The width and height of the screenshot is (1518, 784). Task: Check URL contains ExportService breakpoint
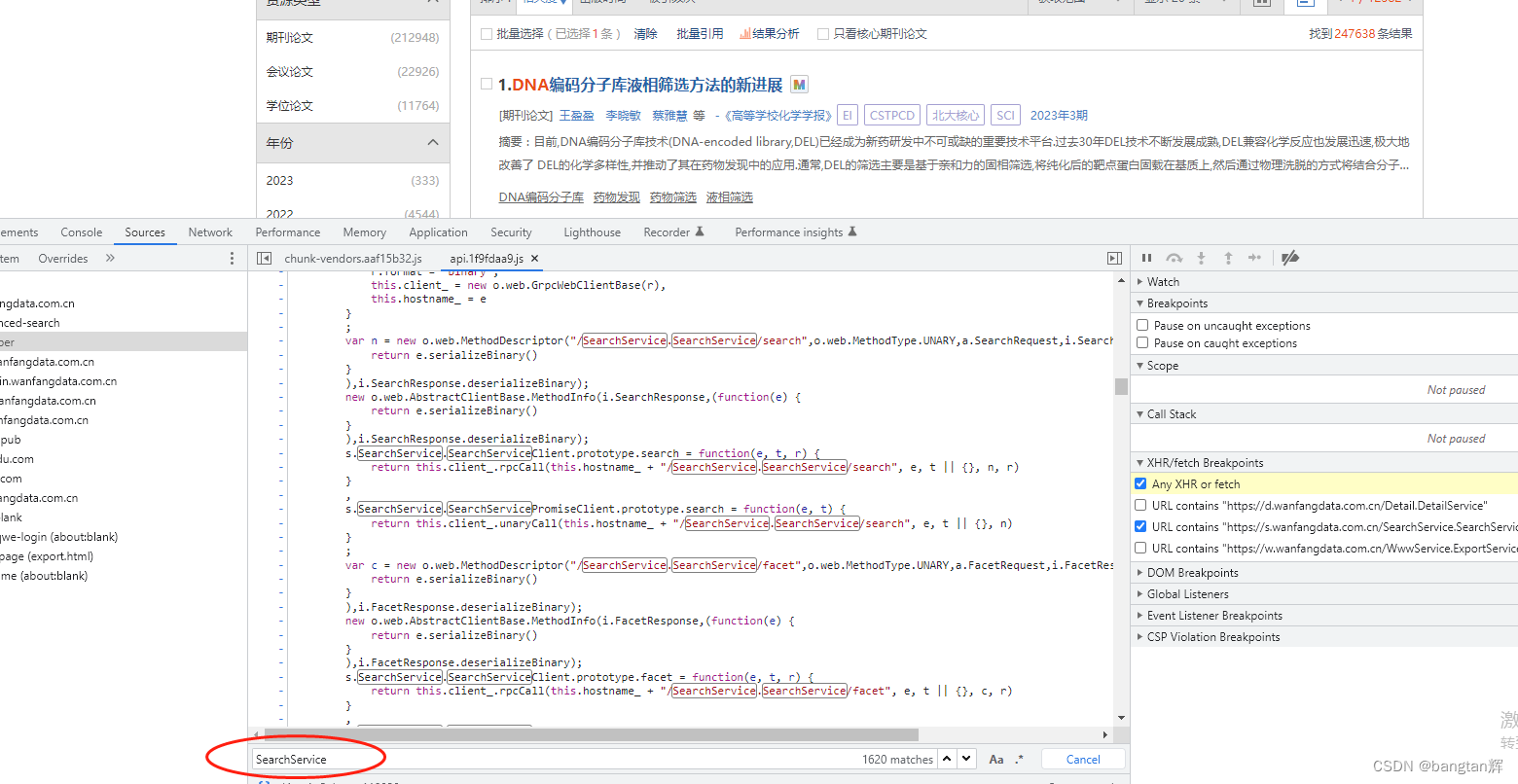click(x=1140, y=549)
